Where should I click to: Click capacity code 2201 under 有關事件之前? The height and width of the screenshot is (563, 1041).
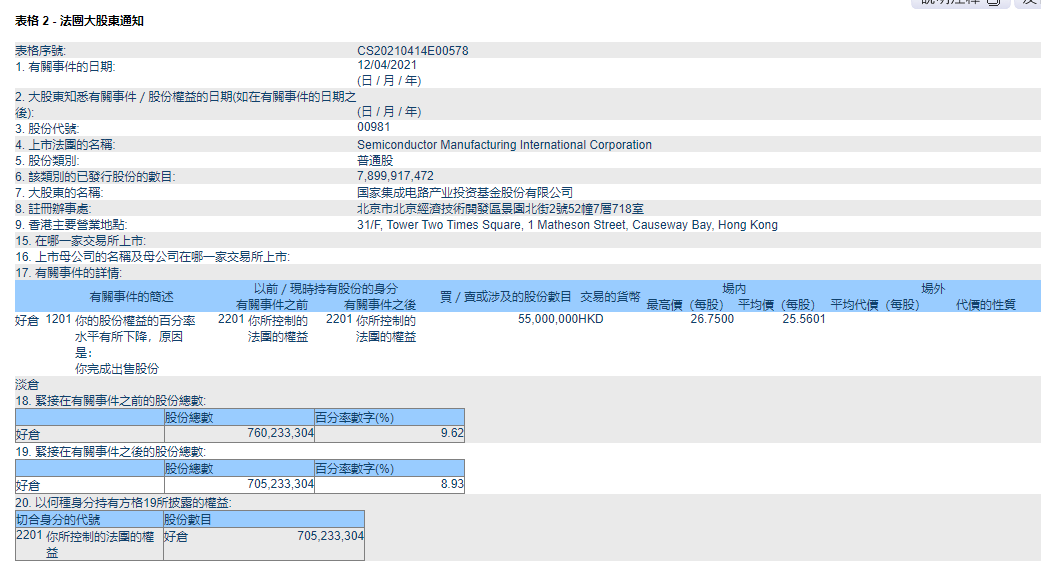(x=231, y=319)
